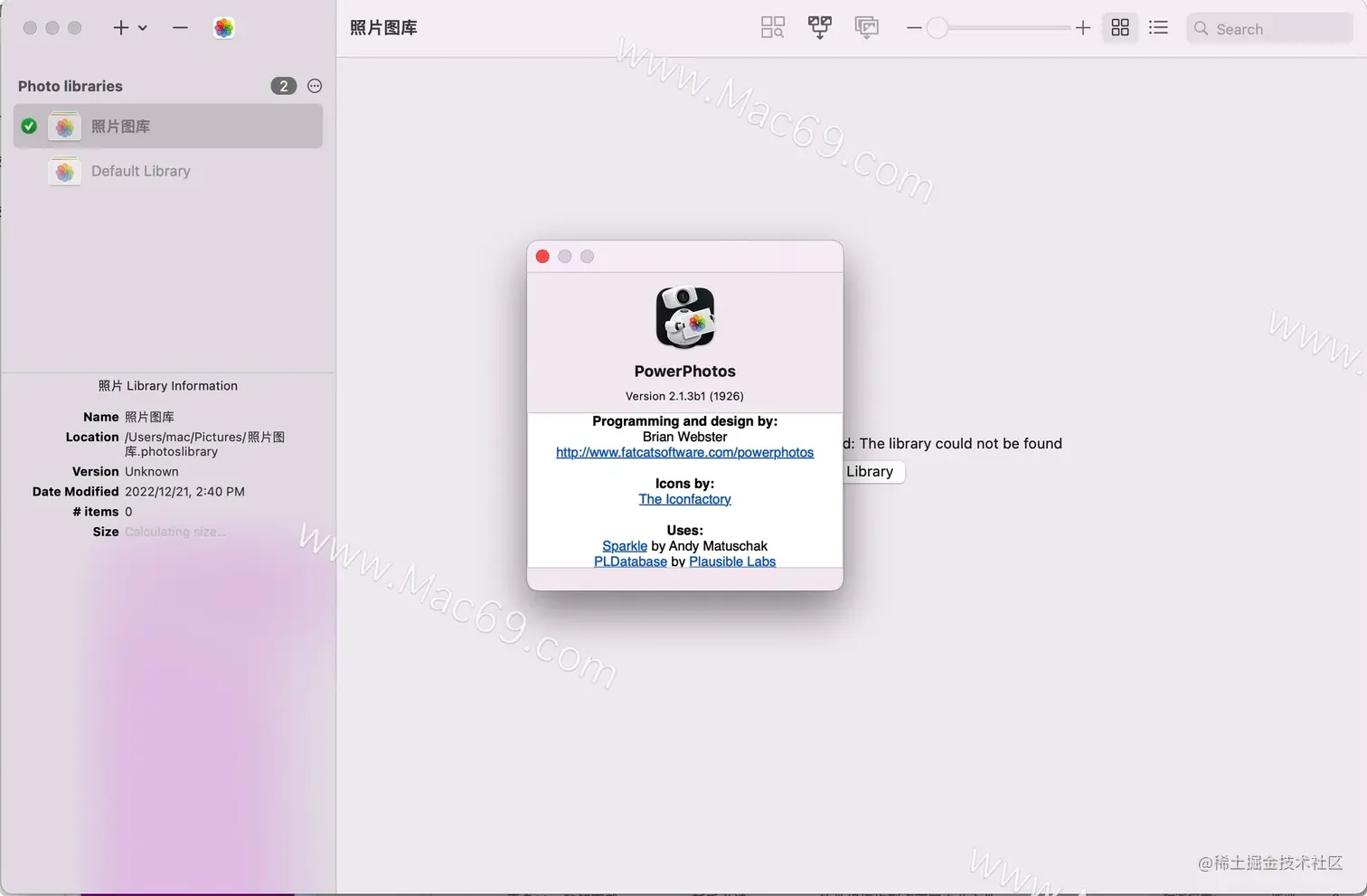Click the 照片图库 library thumbnail icon
Image resolution: width=1367 pixels, height=896 pixels.
coord(64,127)
